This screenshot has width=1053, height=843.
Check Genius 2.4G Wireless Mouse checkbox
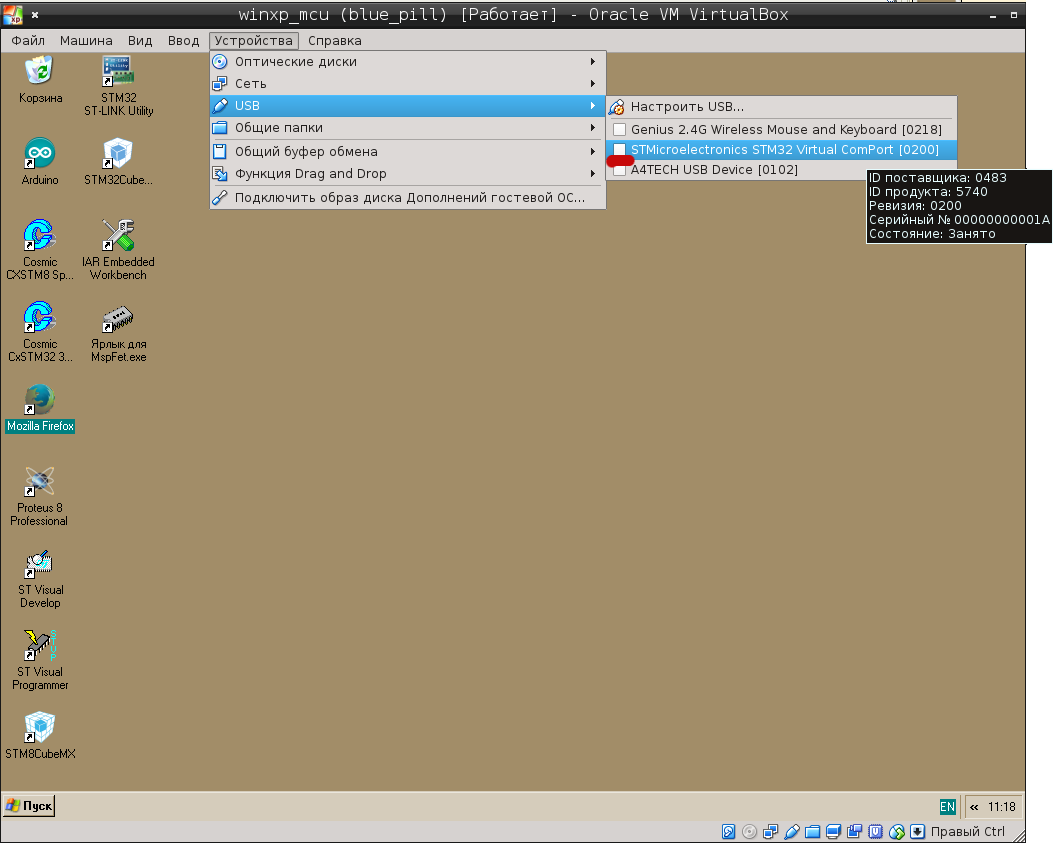point(619,130)
